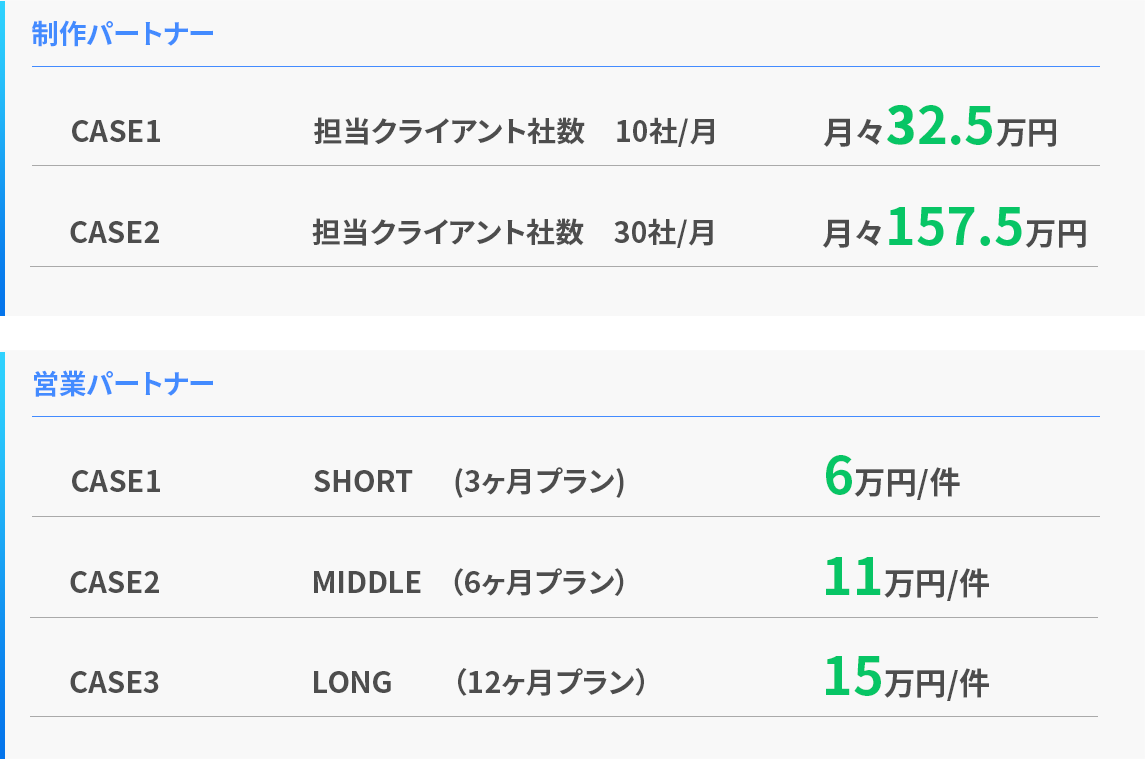This screenshot has height=759, width=1145.
Task: Click the MIDDLE plan name
Action: (x=367, y=582)
